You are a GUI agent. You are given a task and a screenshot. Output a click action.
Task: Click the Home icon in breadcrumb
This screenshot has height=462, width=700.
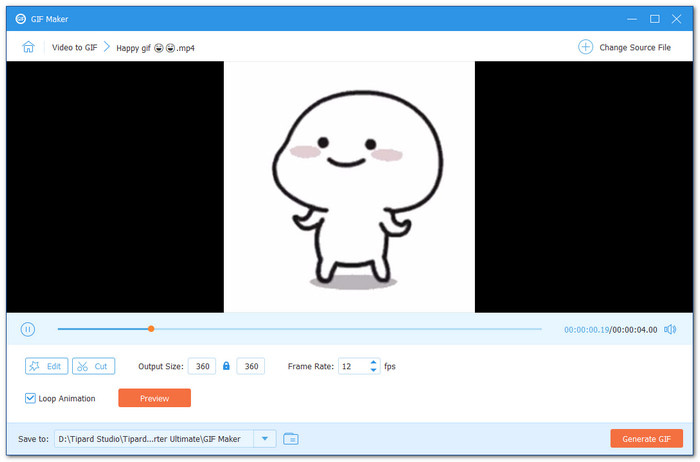[x=28, y=47]
